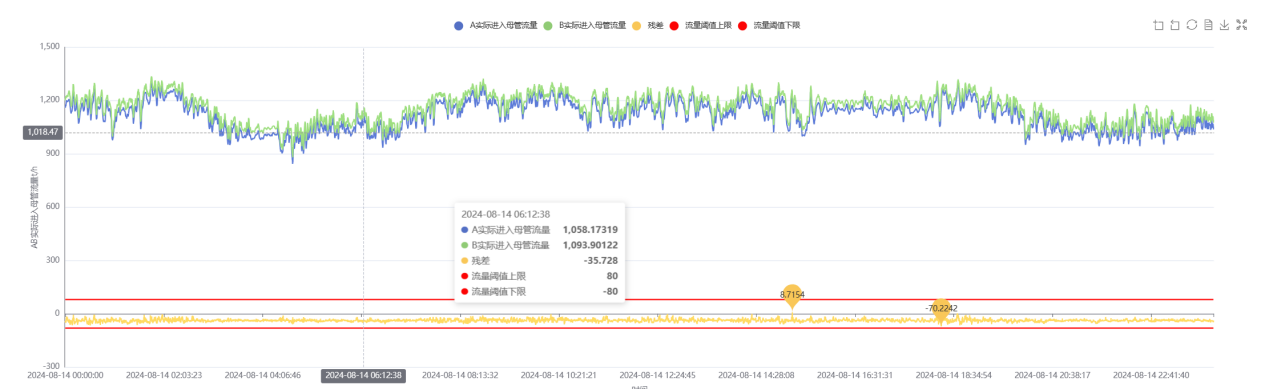Click the save-as-image download icon
1269x389 pixels.
pyautogui.click(x=1225, y=25)
